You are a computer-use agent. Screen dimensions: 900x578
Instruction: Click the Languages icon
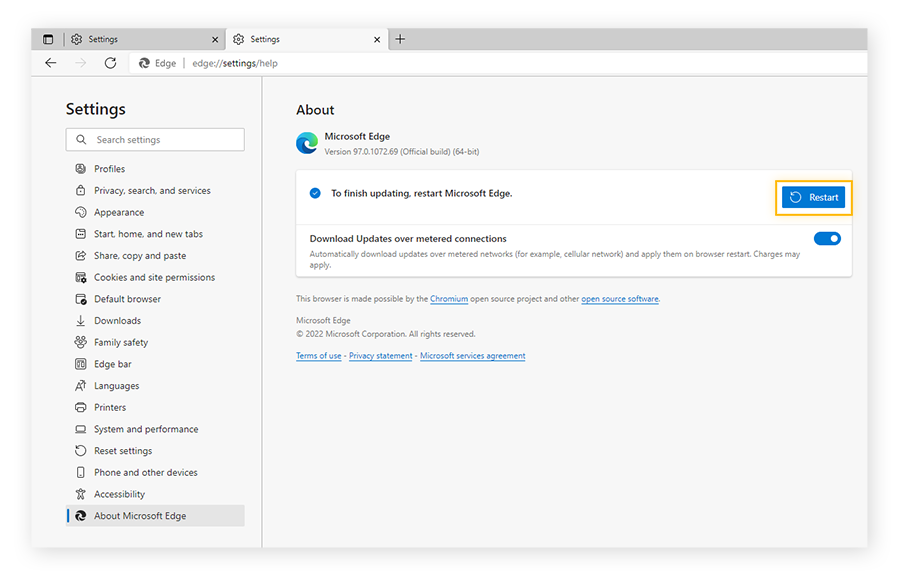[x=80, y=386]
